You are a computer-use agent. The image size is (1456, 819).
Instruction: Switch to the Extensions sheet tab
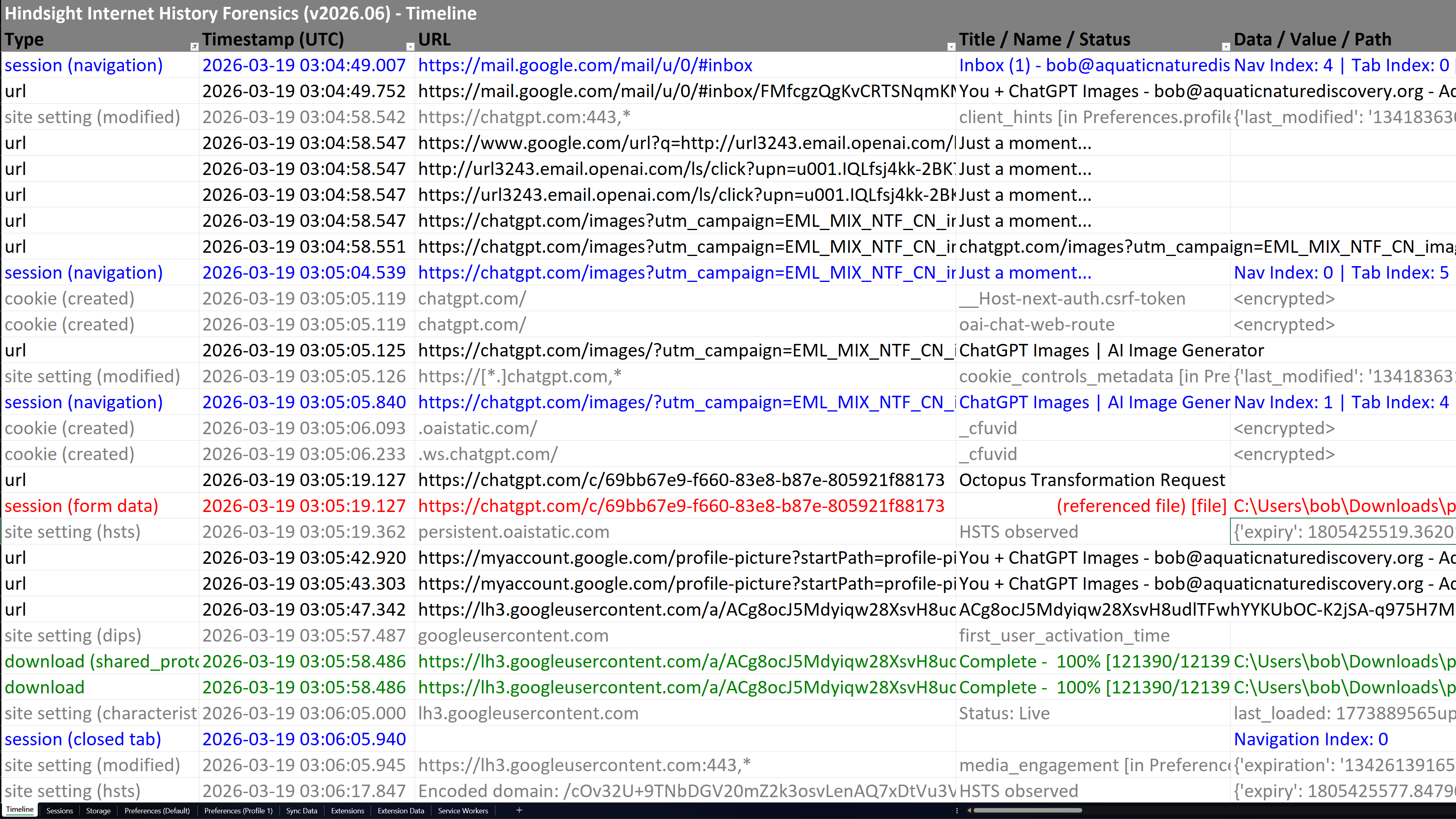[x=347, y=810]
